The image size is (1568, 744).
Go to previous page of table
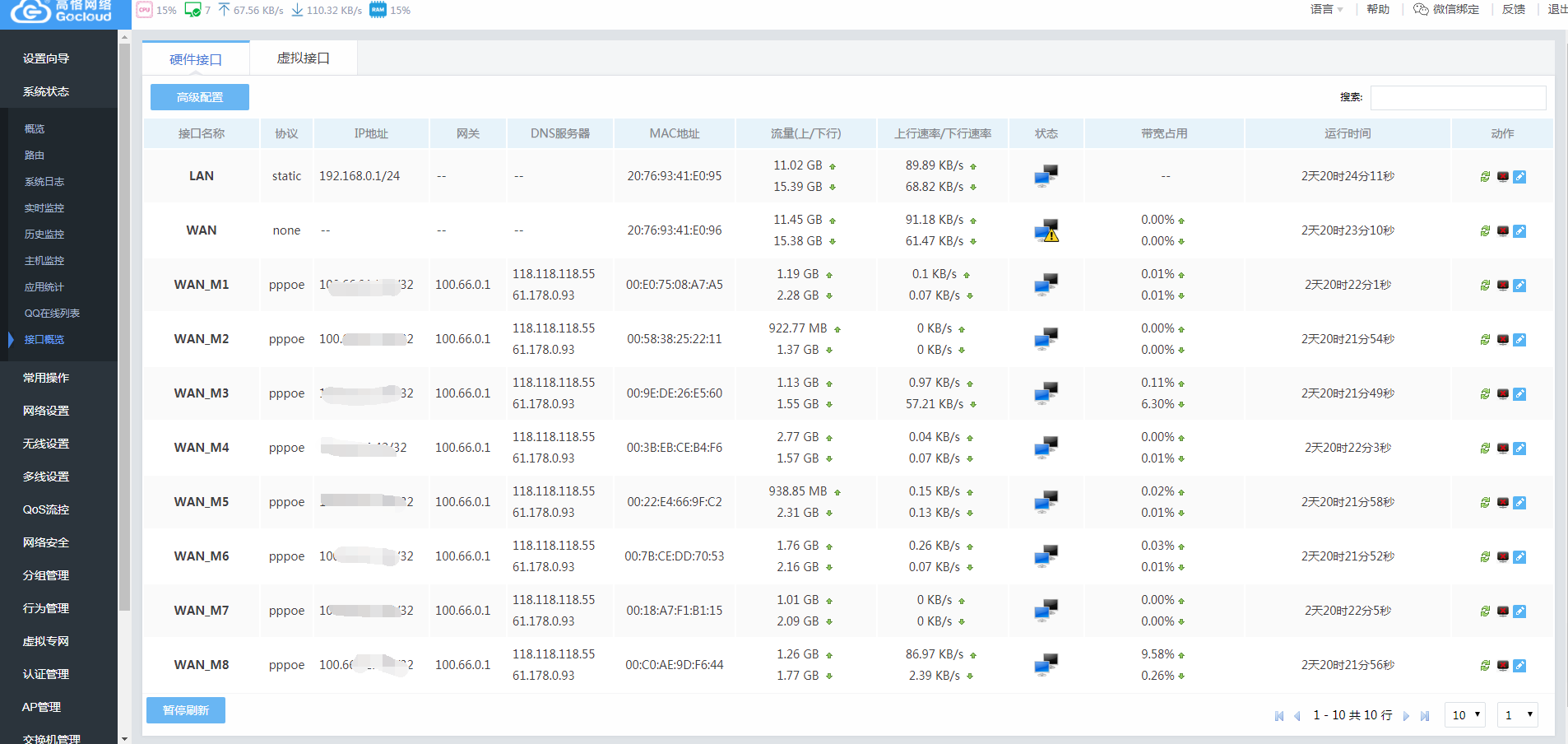pos(1297,716)
